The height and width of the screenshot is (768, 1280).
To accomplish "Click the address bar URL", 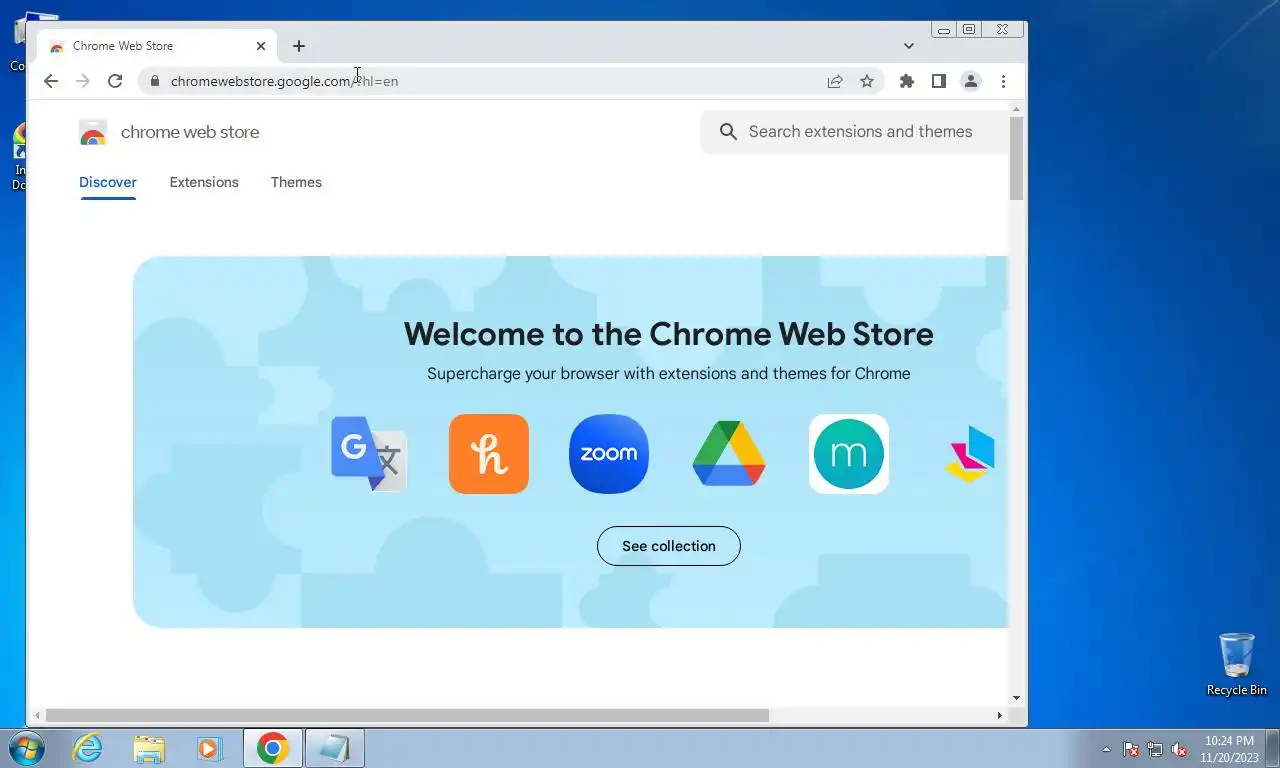I will click(284, 81).
